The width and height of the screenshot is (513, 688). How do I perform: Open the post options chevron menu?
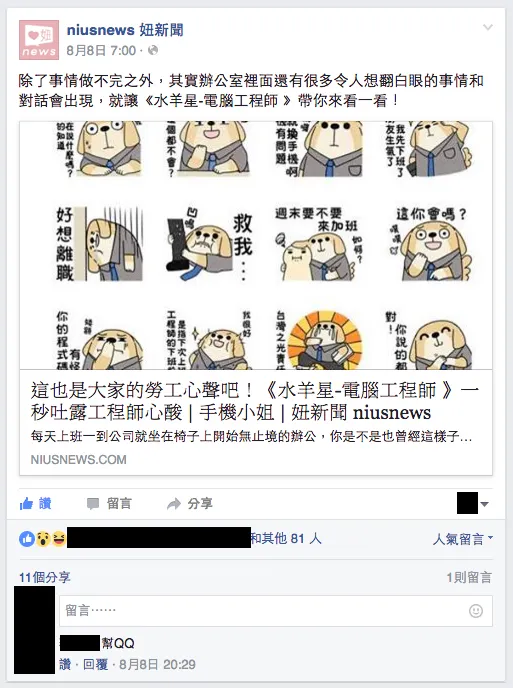(488, 28)
